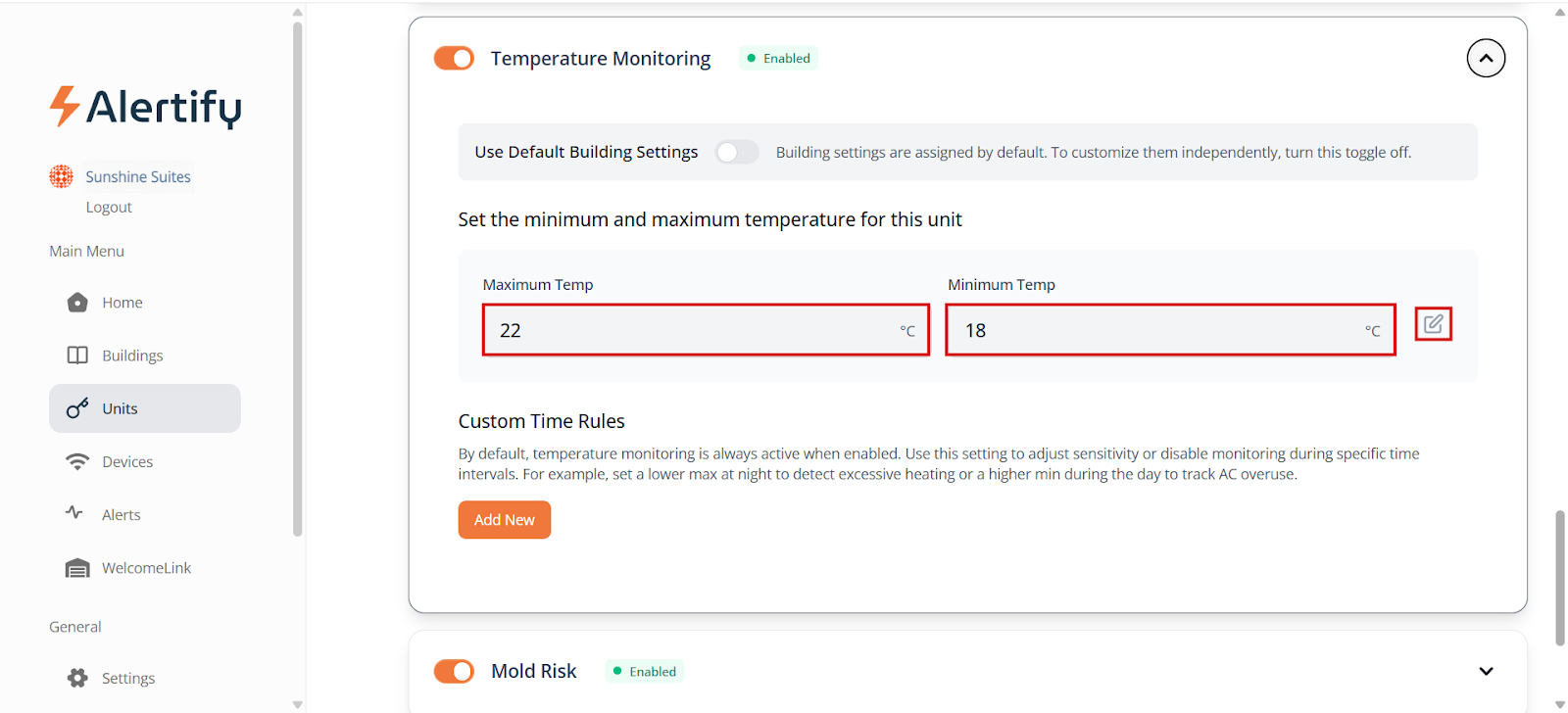Open the Sunshine Suites account selector

click(x=137, y=176)
